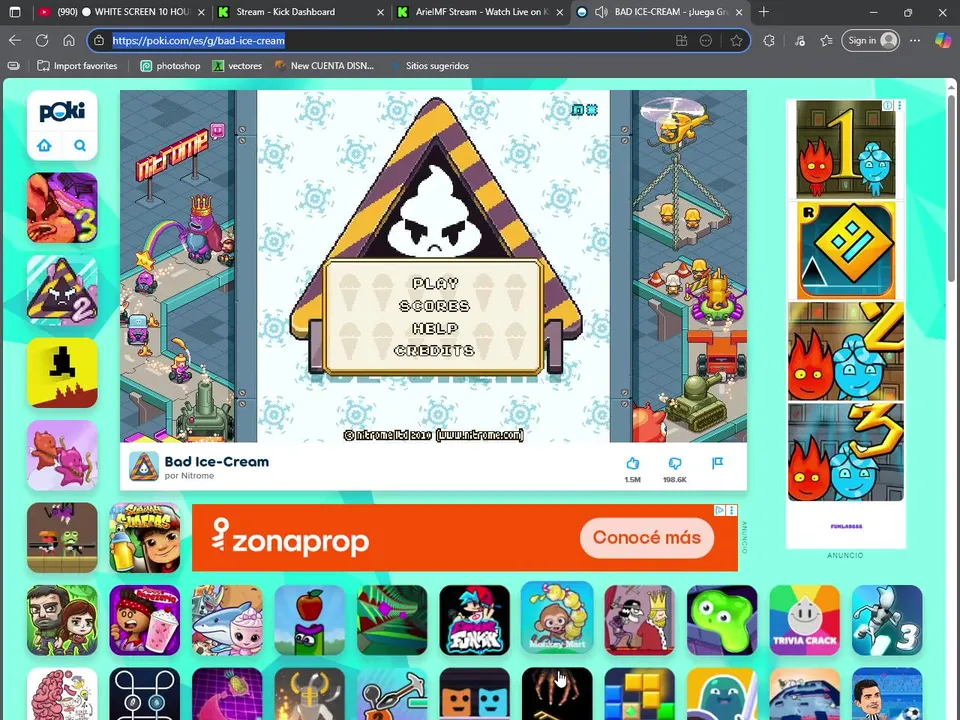Open the fish and ice cream game thumbnail

(x=227, y=620)
